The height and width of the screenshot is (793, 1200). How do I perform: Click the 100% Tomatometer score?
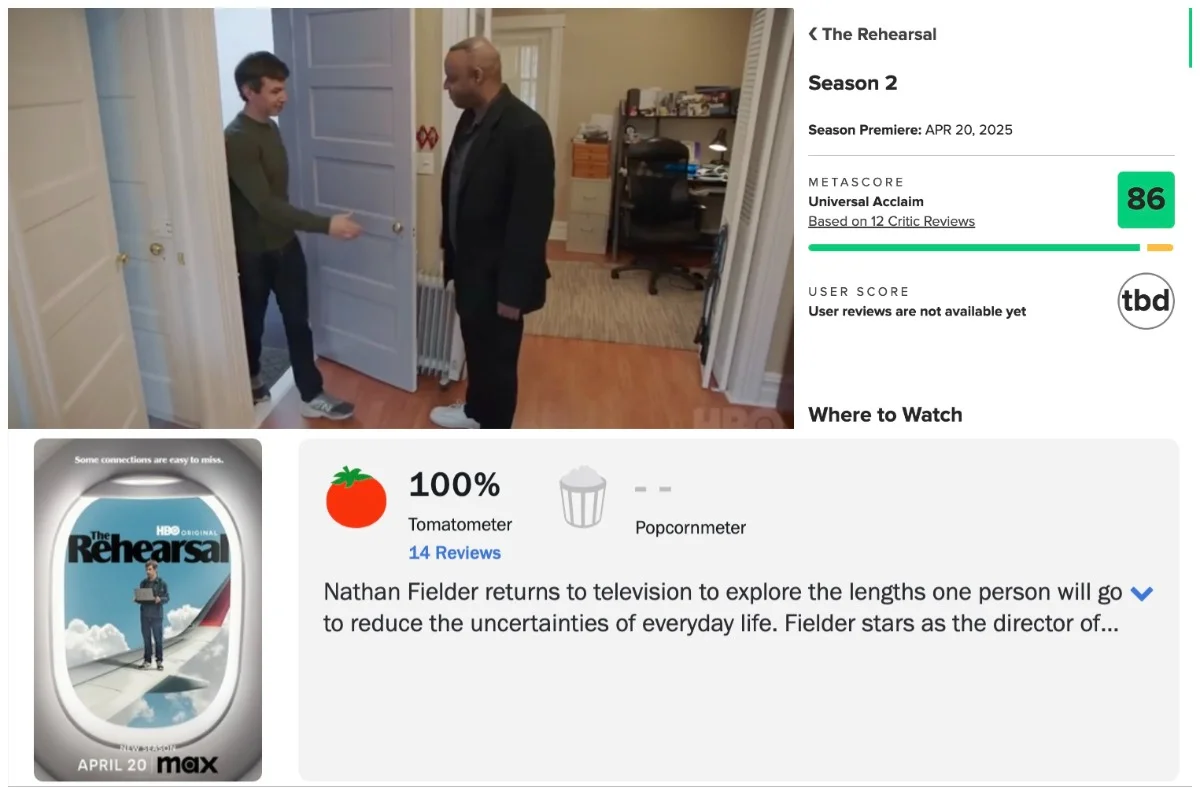coord(454,485)
